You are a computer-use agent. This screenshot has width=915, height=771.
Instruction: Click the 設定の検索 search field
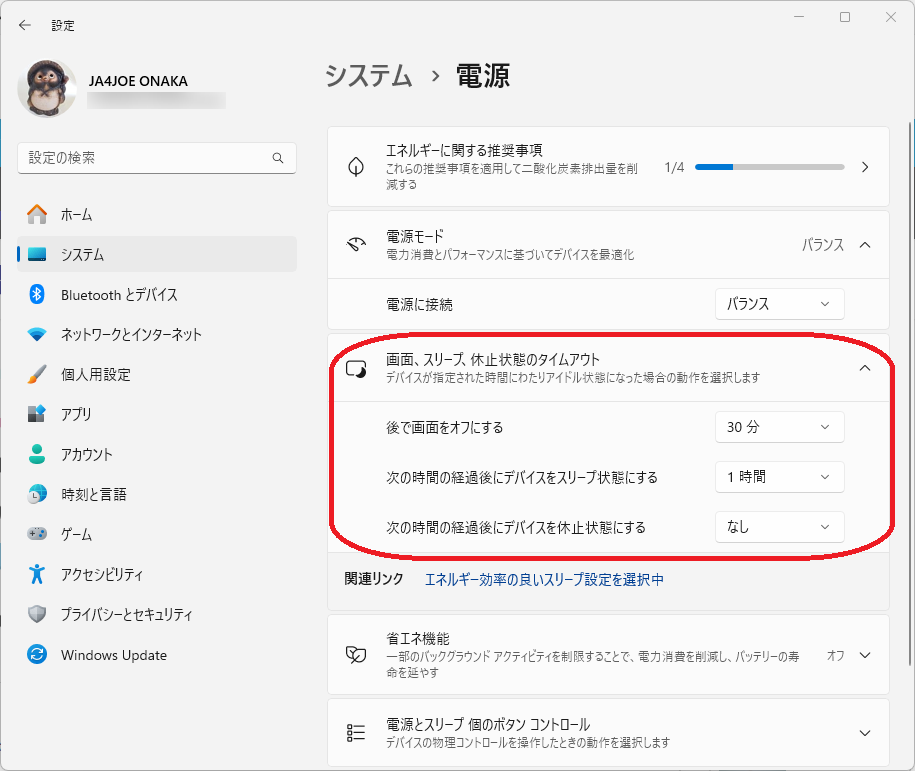[156, 158]
